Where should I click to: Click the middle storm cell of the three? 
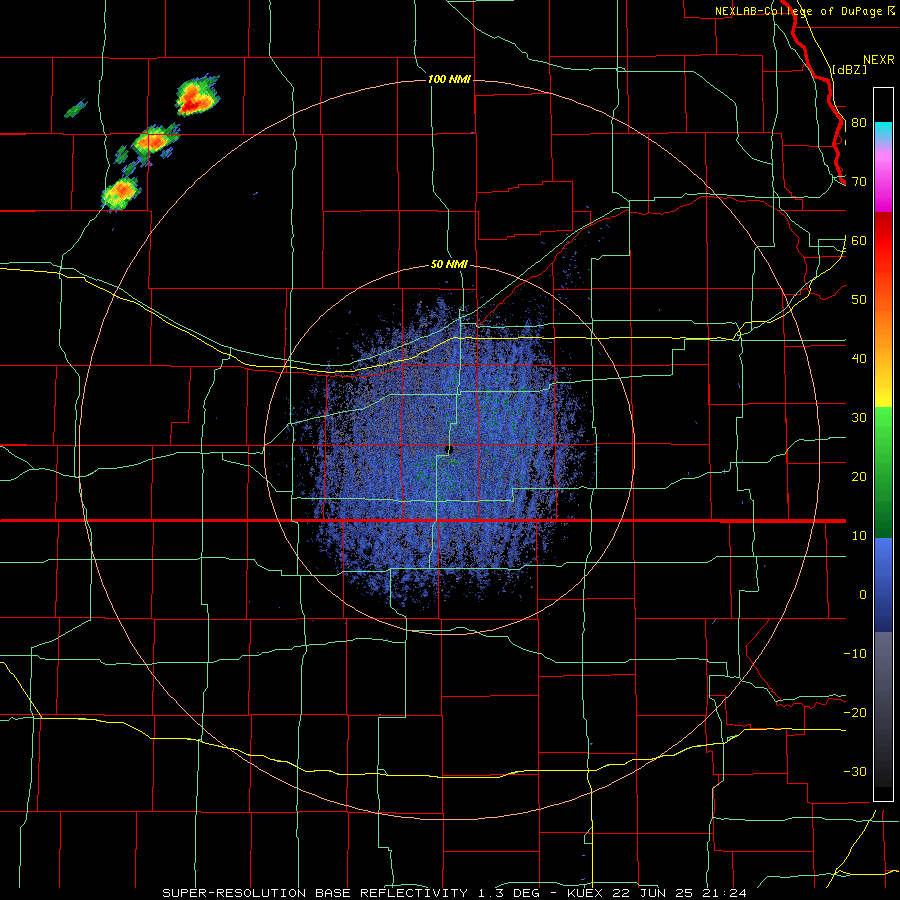coord(153,141)
